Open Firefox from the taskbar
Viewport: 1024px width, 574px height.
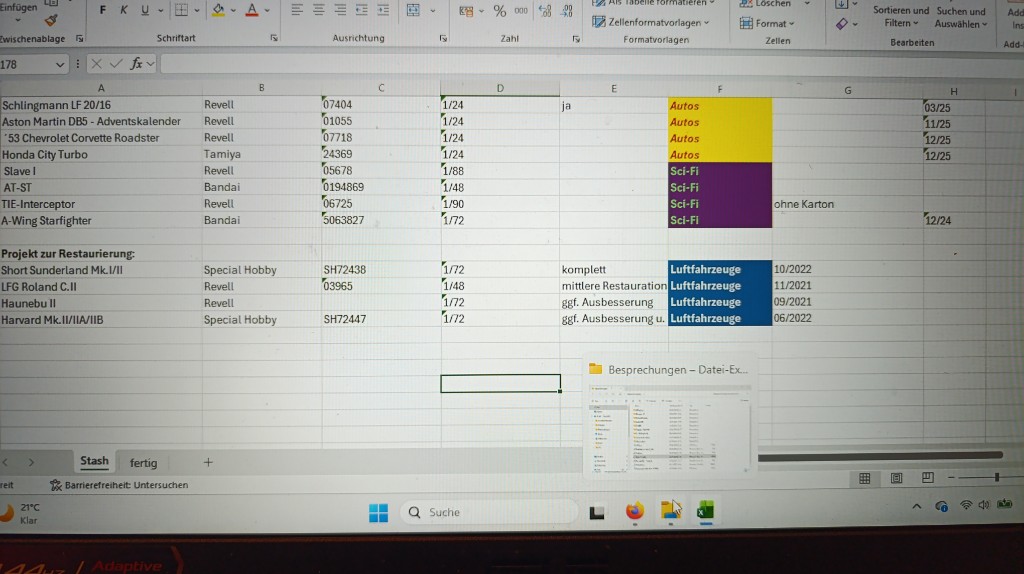coord(635,511)
